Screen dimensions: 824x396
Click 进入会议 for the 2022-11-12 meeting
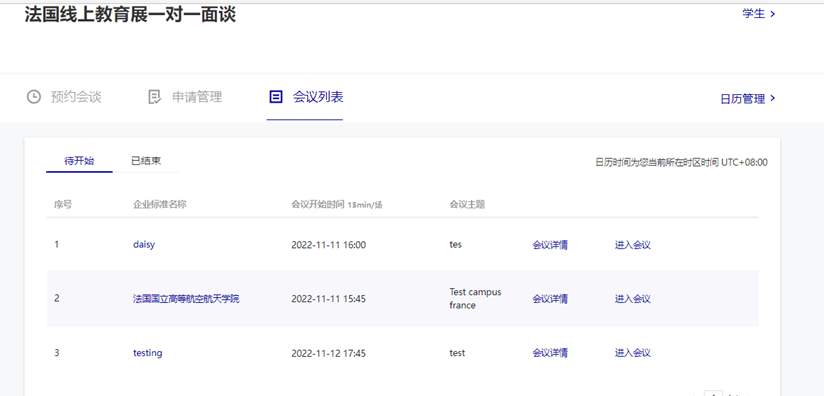(x=633, y=353)
